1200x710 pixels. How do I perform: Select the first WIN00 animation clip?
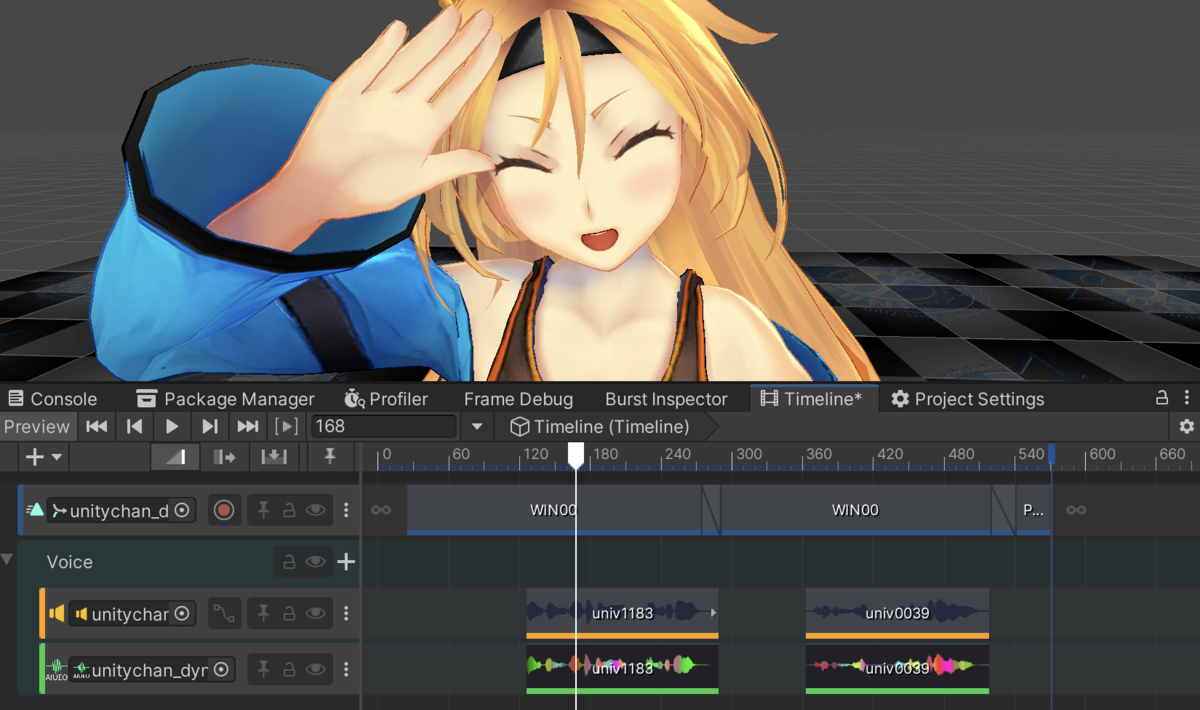[554, 510]
